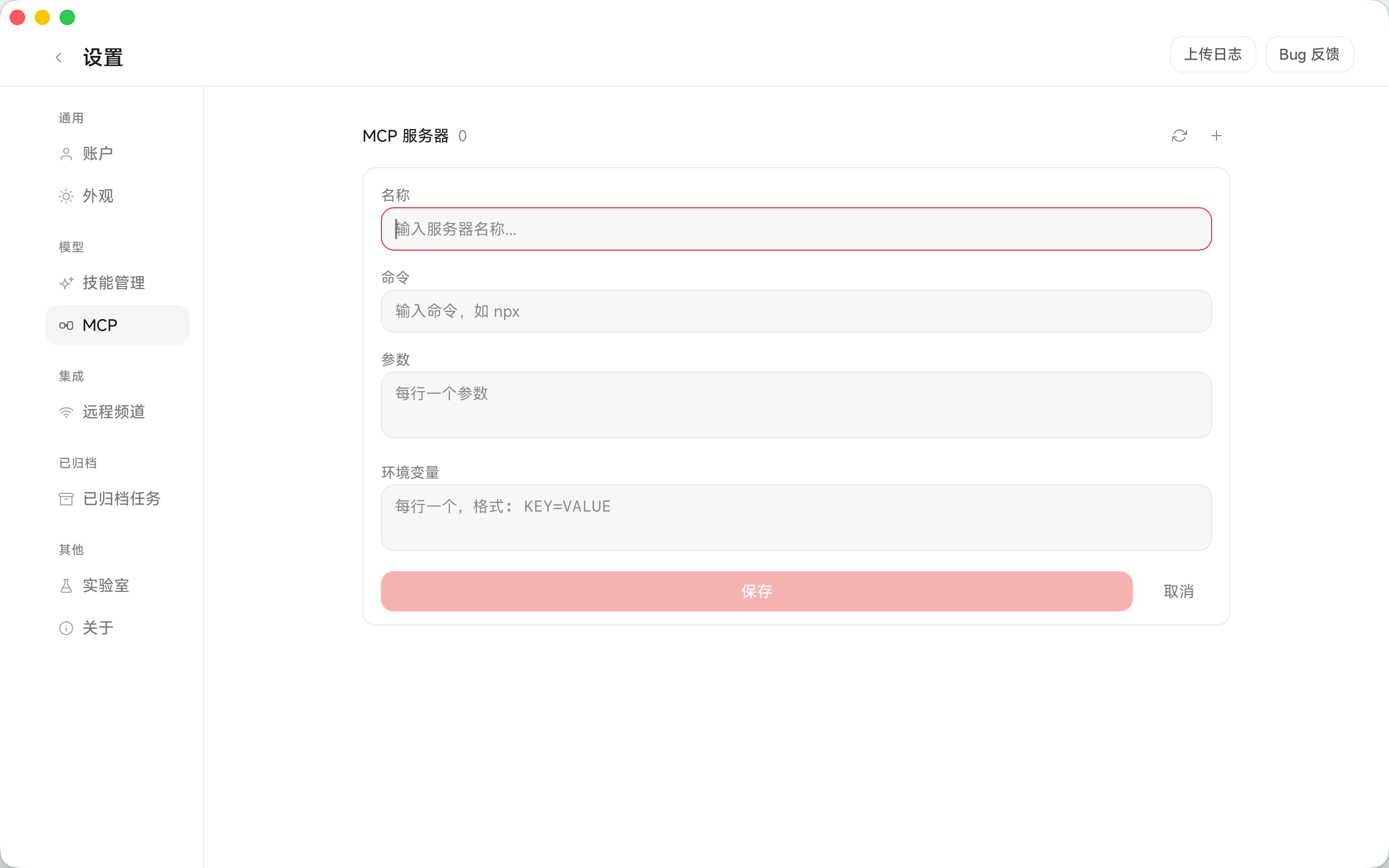Click the refresh MCP servers icon
Image resolution: width=1389 pixels, height=868 pixels.
pyautogui.click(x=1179, y=136)
